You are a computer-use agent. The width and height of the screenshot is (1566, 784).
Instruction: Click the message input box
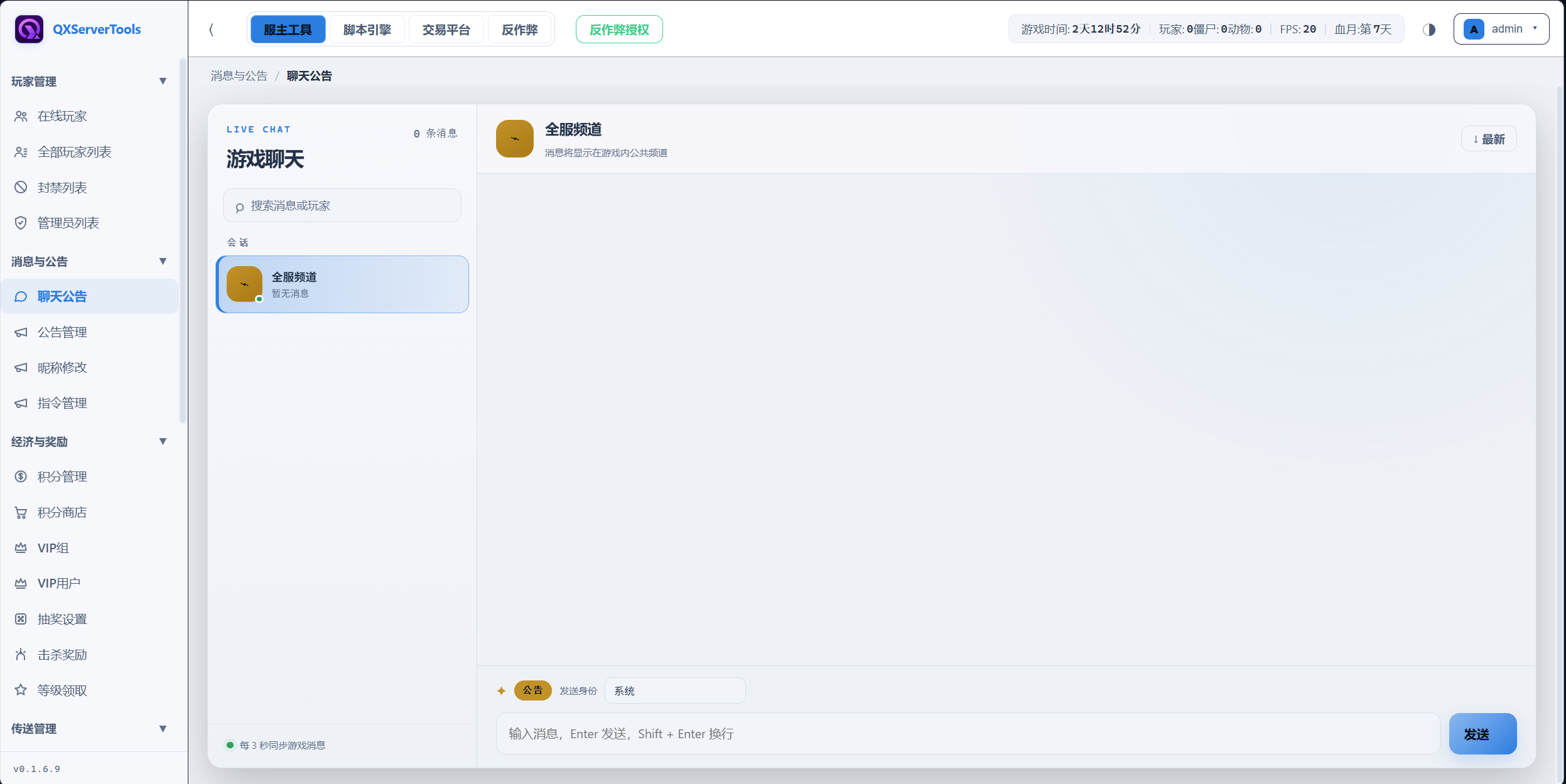(968, 734)
